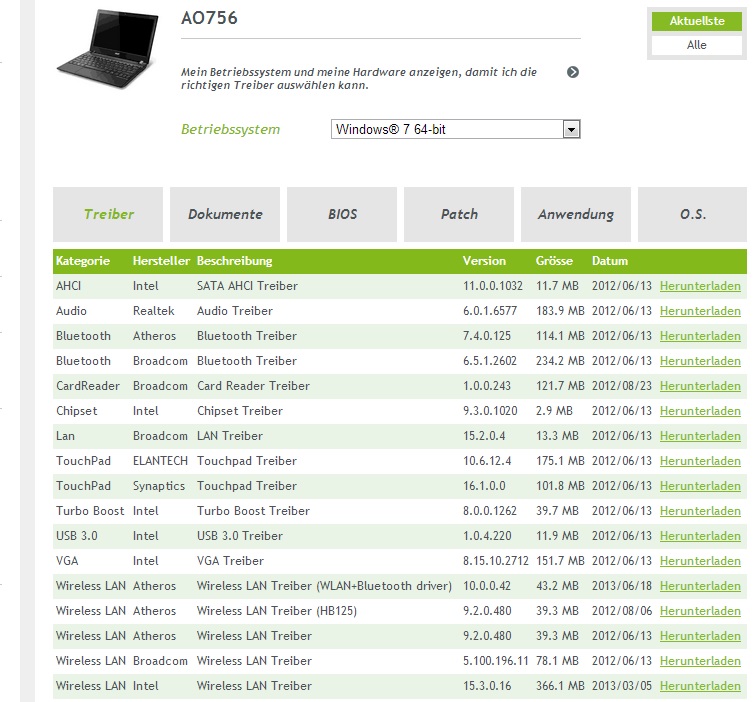Click the ELANTECH manufacturer cell
The width and height of the screenshot is (753, 702).
pyautogui.click(x=160, y=461)
